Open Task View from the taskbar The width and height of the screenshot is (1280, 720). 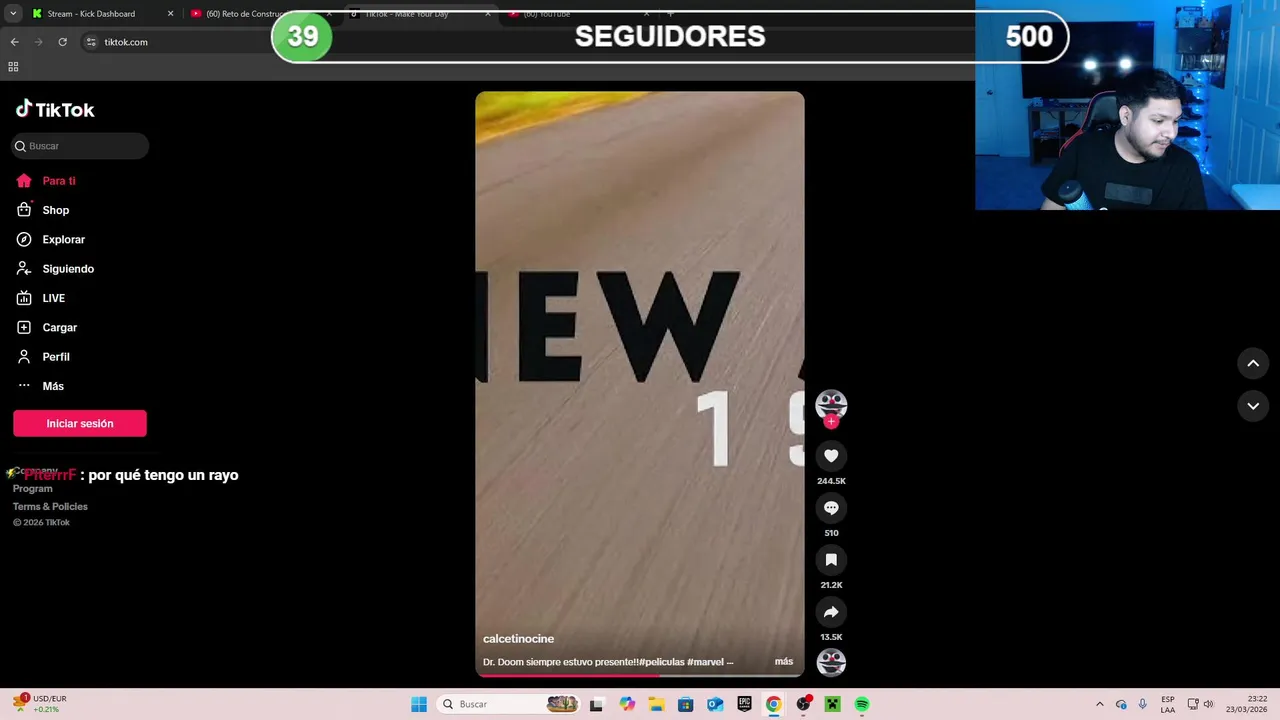pyautogui.click(x=596, y=704)
